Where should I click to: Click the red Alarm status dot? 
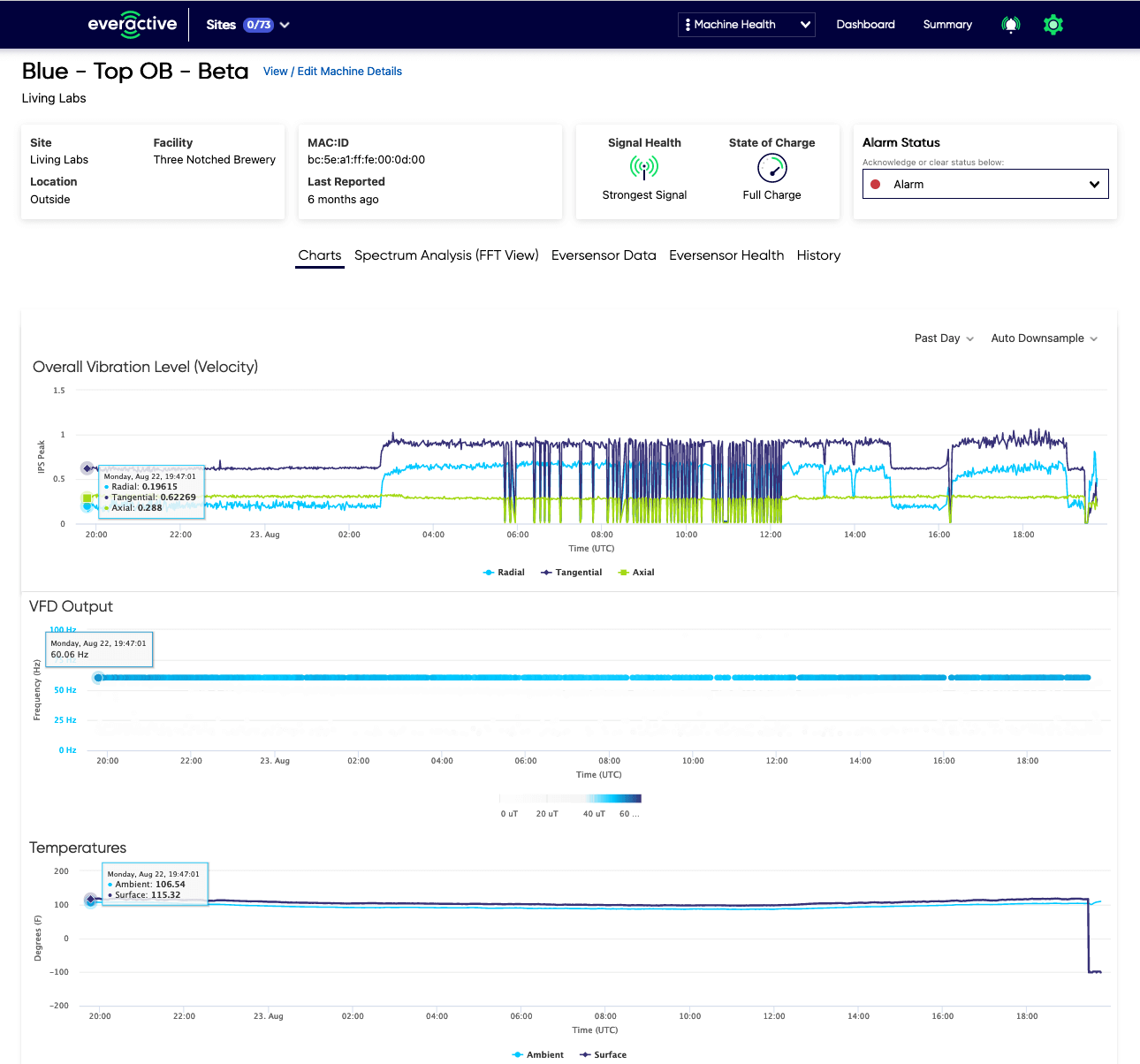[876, 185]
